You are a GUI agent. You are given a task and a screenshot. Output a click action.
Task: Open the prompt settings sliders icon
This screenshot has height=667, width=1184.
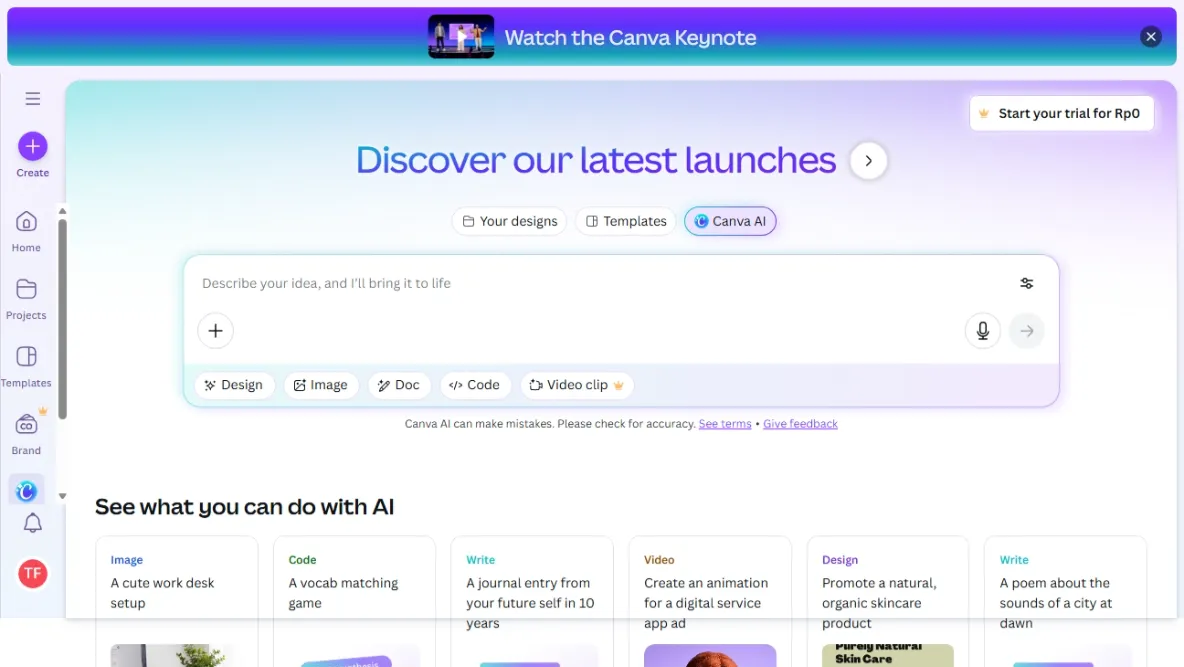tap(1026, 283)
